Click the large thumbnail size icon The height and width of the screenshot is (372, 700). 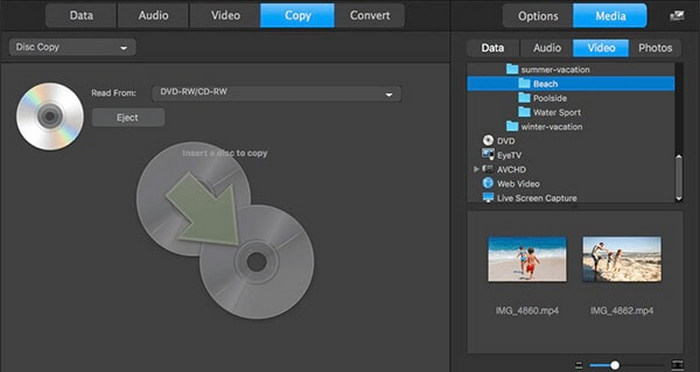click(677, 365)
